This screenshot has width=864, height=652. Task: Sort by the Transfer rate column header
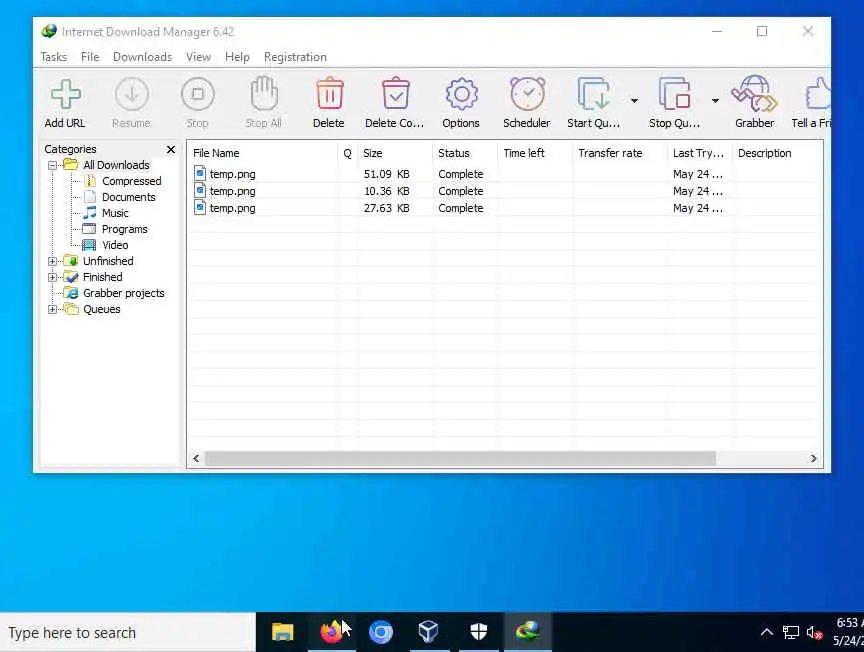(620, 153)
